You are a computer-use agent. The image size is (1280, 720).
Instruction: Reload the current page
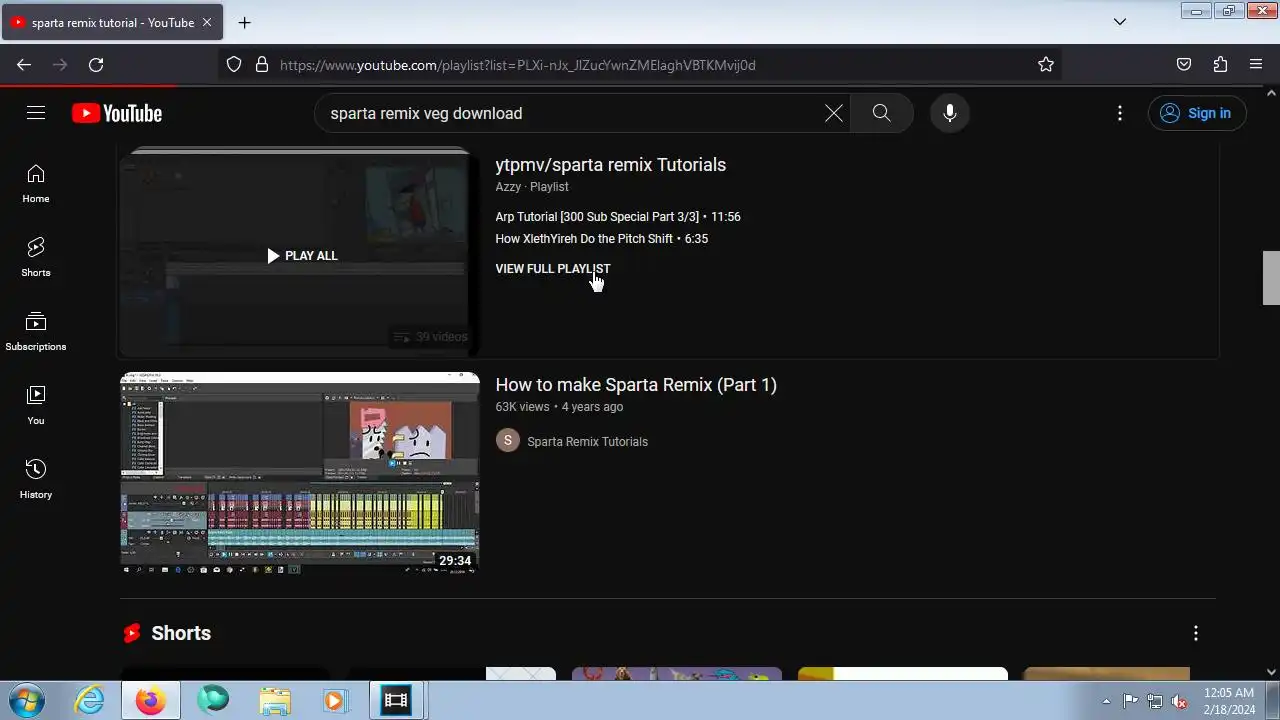96,65
